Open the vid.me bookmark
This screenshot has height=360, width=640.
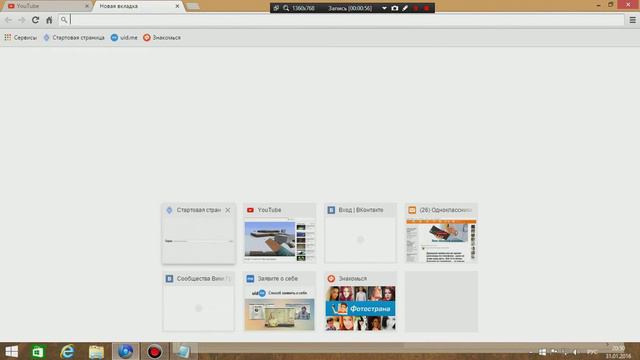tap(124, 38)
